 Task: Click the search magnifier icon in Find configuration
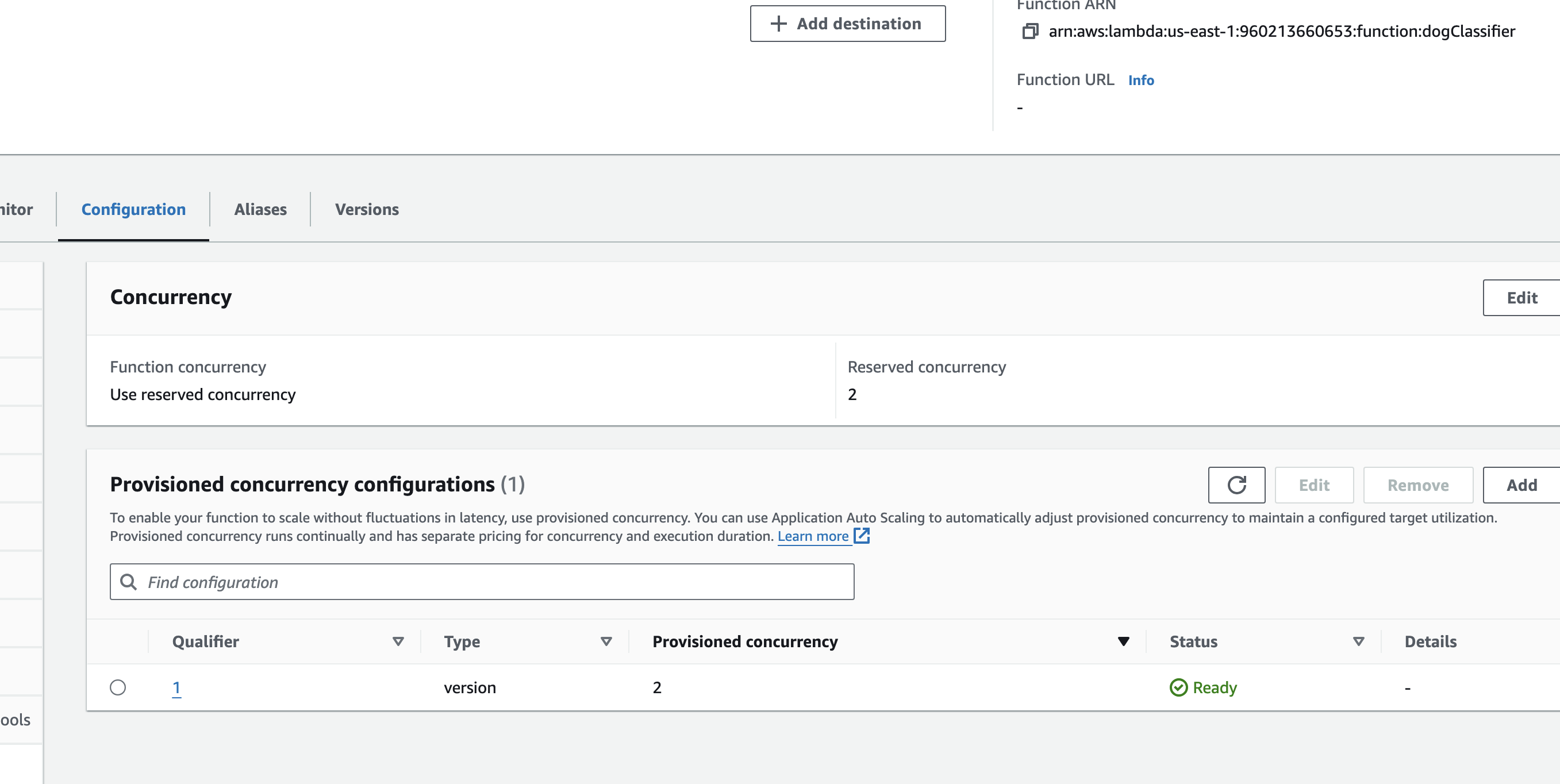[x=128, y=582]
